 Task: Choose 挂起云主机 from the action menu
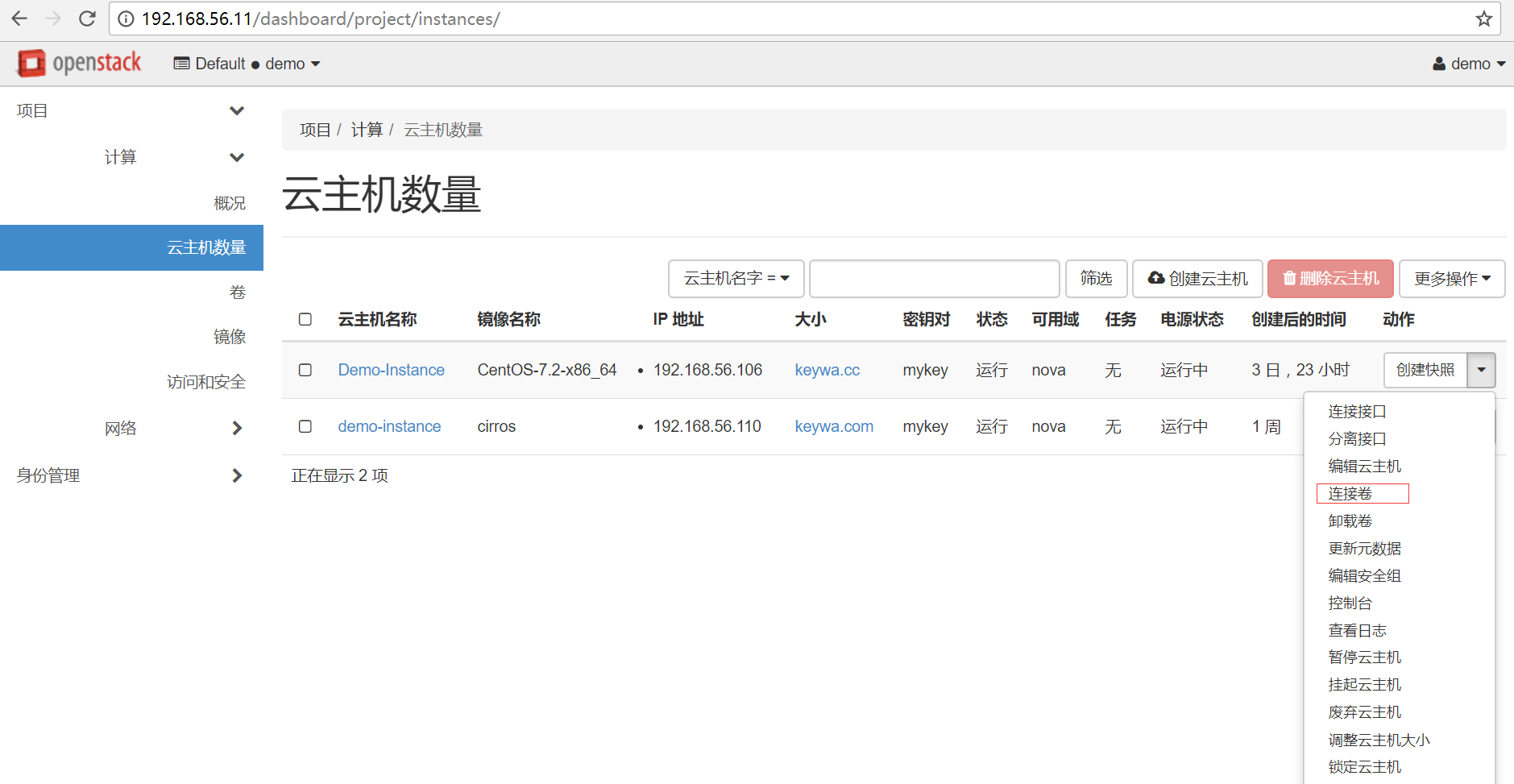tap(1364, 685)
